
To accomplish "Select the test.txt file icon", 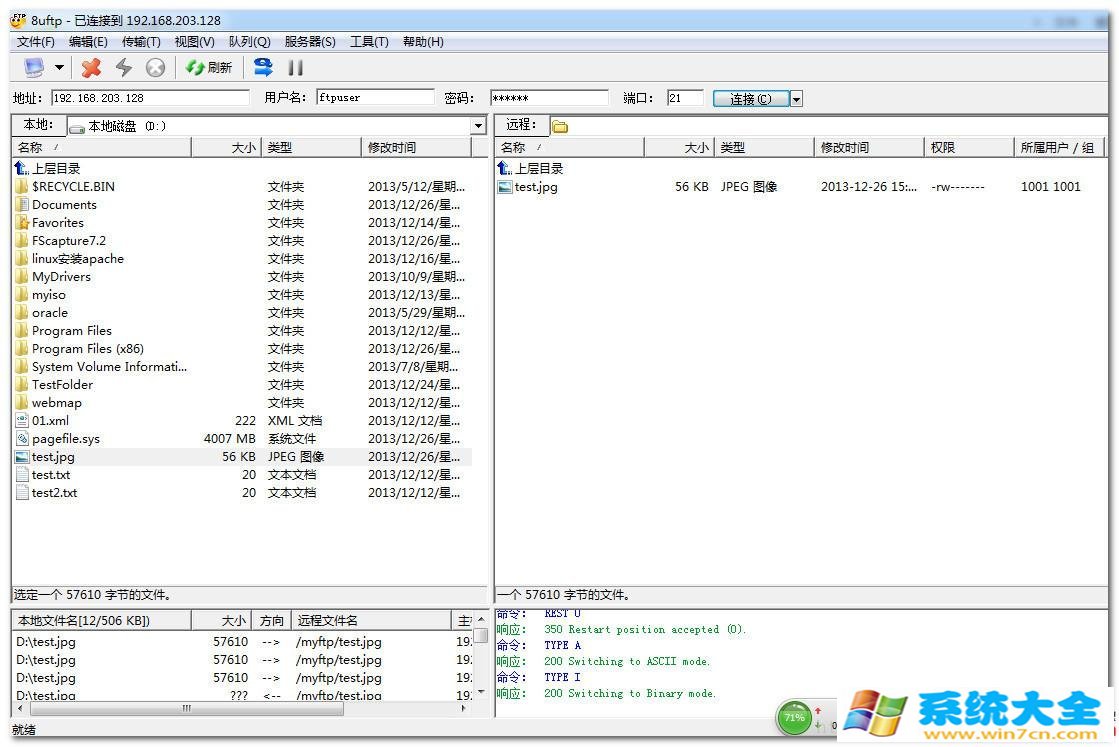I will pos(22,474).
